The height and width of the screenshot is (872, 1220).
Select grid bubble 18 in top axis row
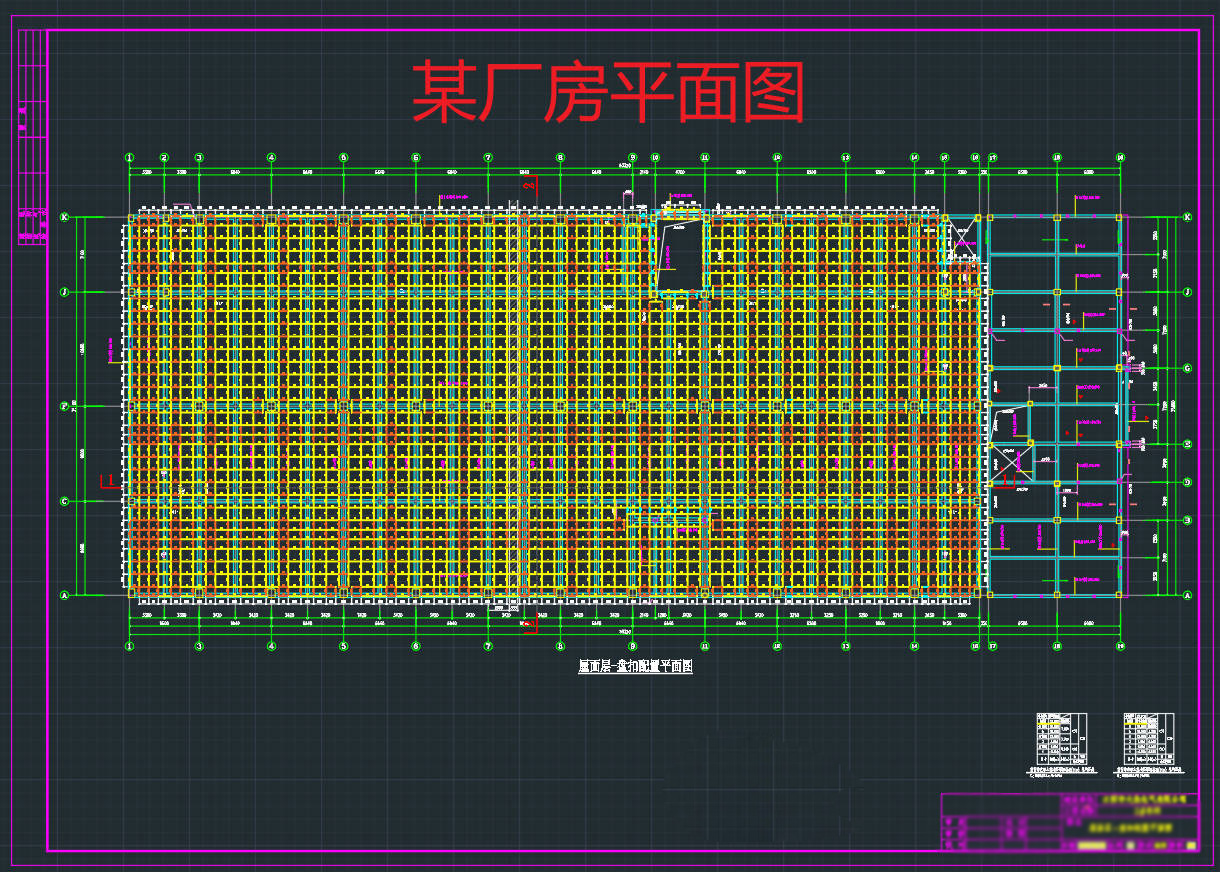1057,157
